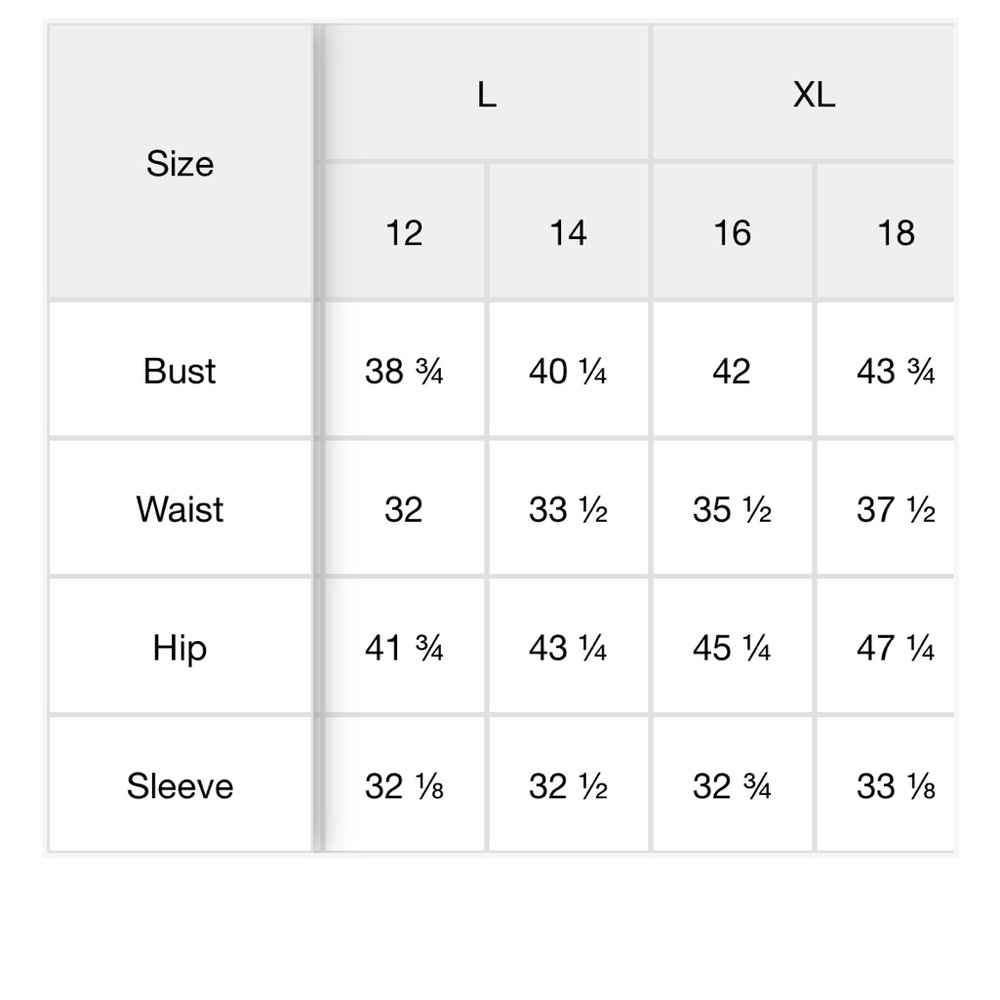Click the XL size column header
The image size is (1000, 1000).
coord(804,93)
